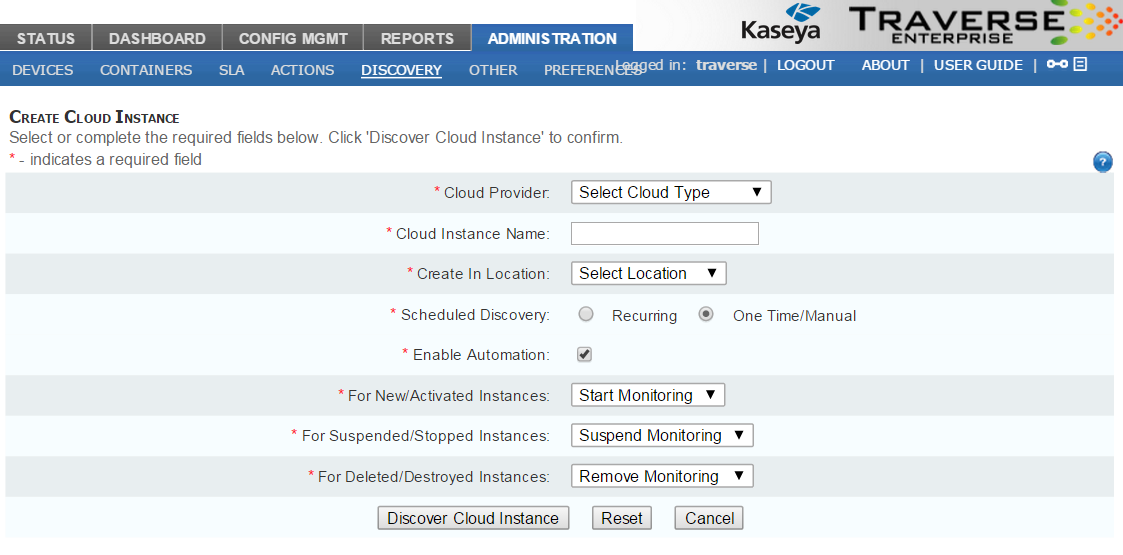Click the blue help question mark icon
Viewport: 1123px width, 555px height.
tap(1103, 162)
